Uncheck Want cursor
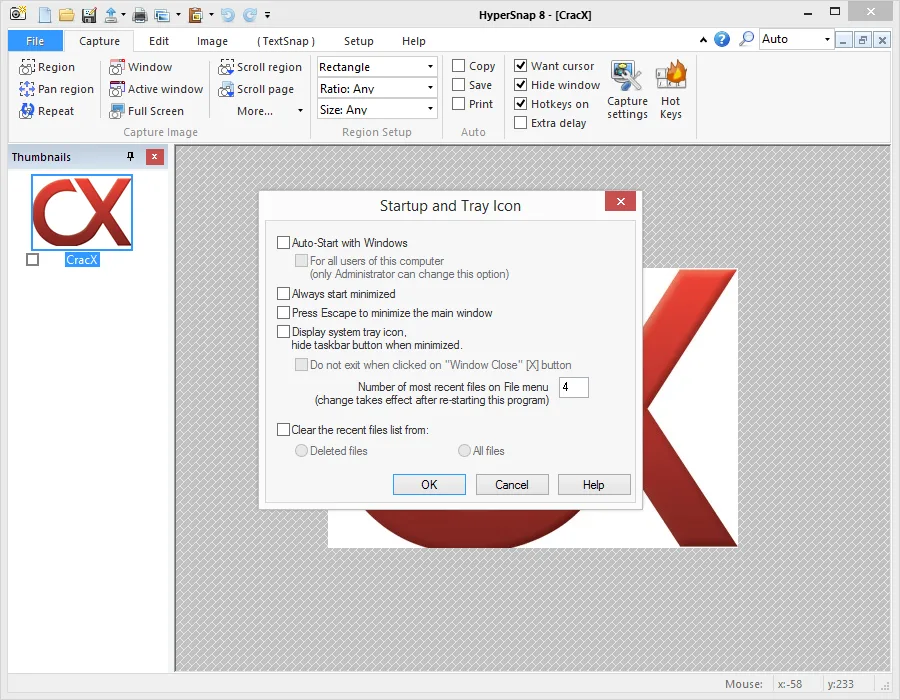This screenshot has height=700, width=900. click(x=520, y=66)
